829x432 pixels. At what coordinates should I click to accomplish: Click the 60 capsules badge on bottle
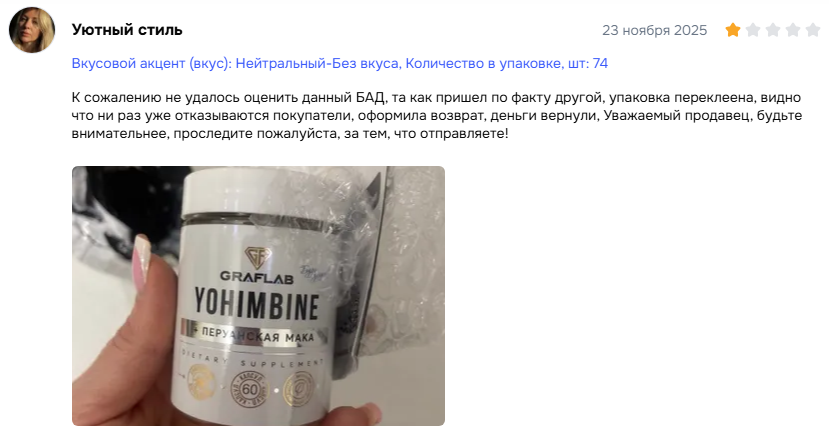[x=250, y=390]
